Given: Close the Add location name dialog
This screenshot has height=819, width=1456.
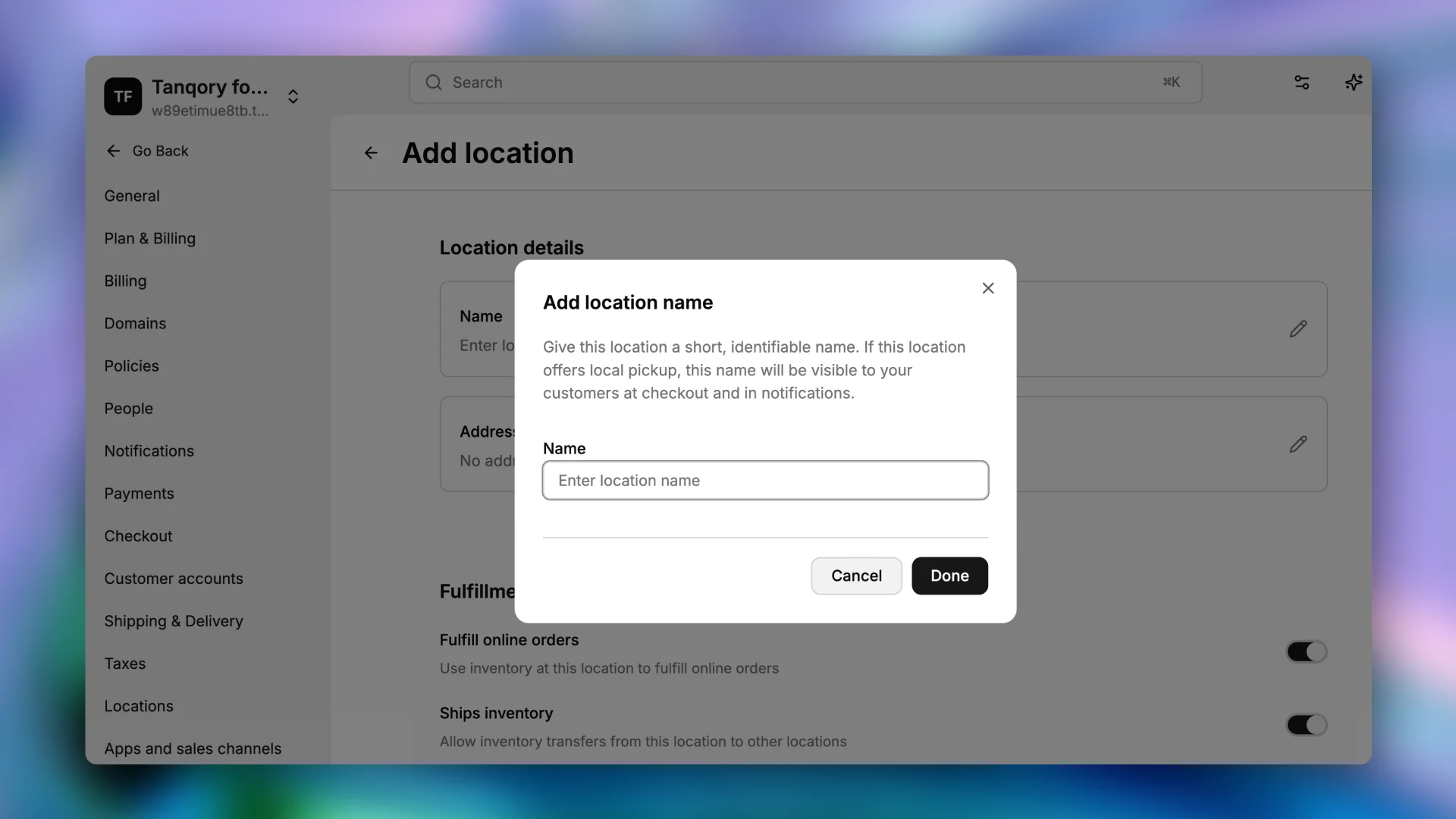Looking at the screenshot, I should click(x=987, y=288).
